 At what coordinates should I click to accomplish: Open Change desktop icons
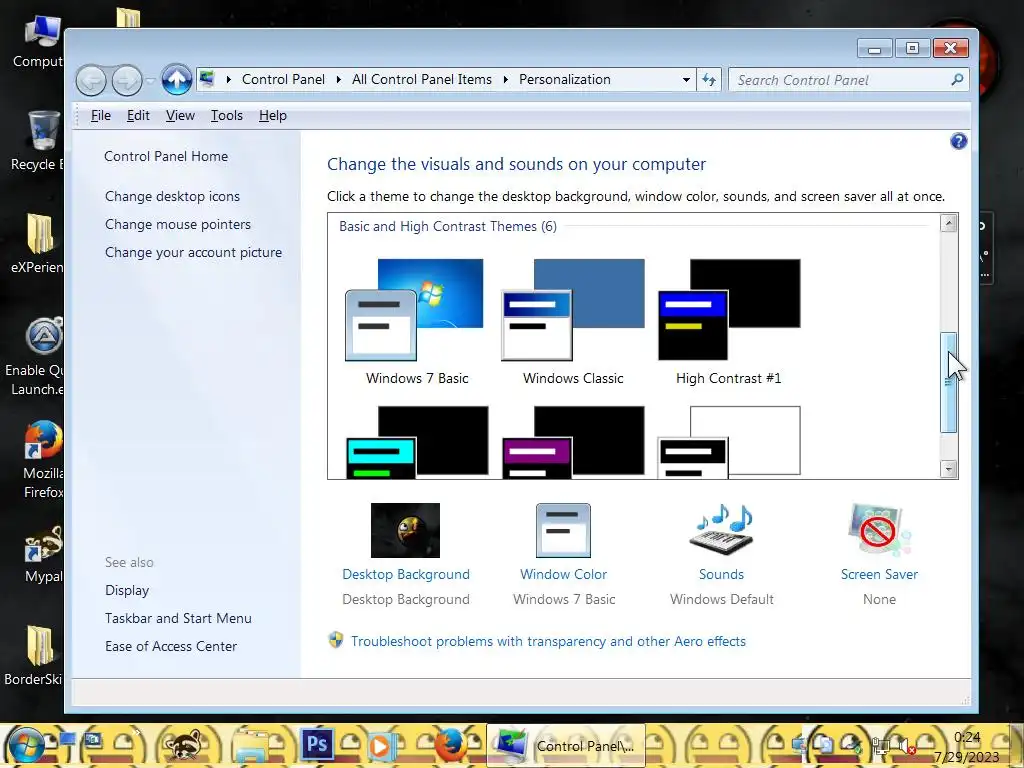(x=172, y=197)
